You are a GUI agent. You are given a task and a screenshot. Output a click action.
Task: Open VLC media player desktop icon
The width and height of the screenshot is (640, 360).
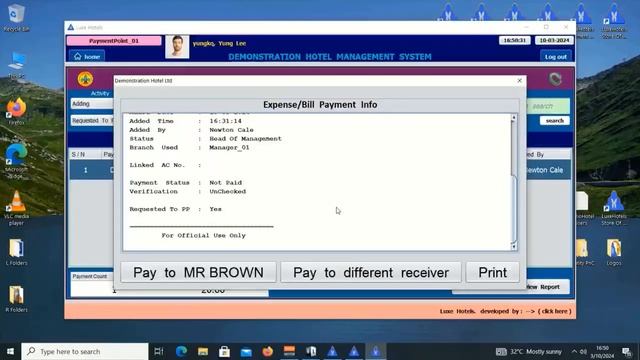[x=16, y=208]
